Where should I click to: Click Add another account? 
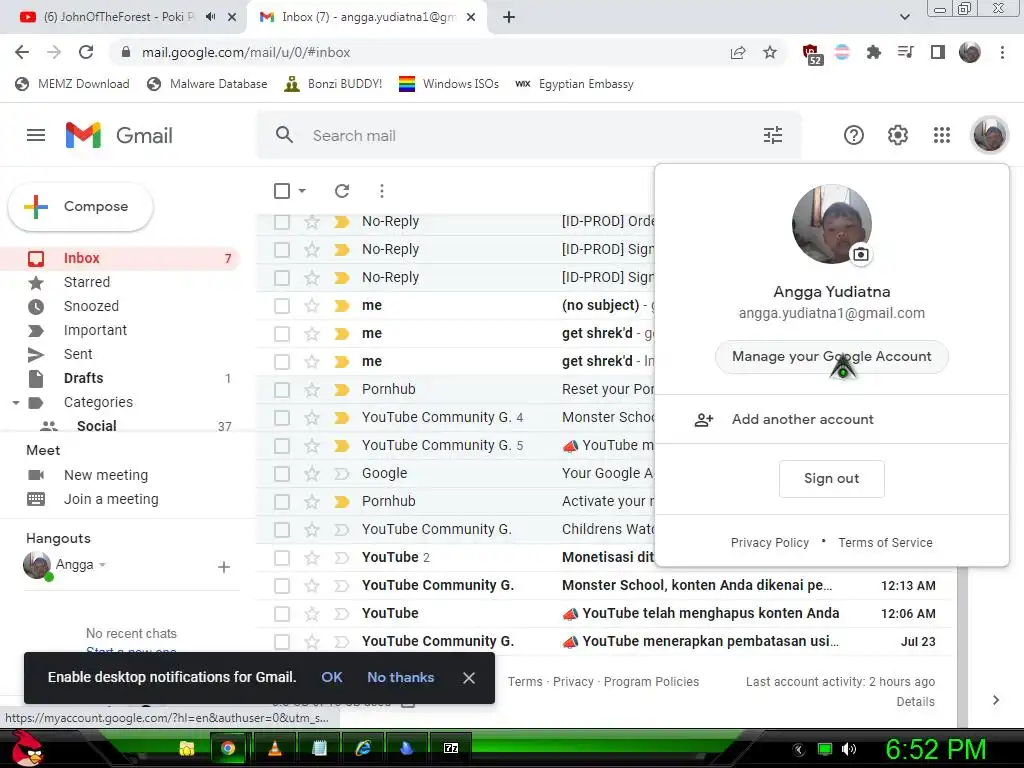pos(803,419)
